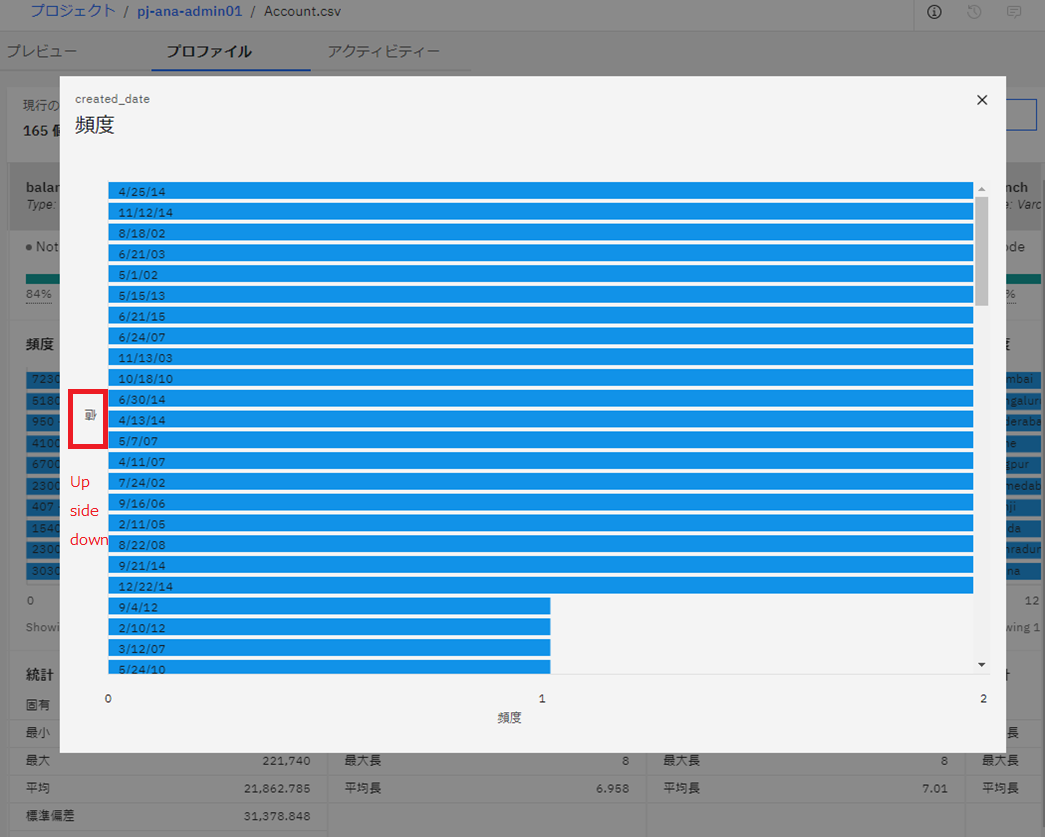
Task: Close the created_date frequency dialog
Action: 981,100
